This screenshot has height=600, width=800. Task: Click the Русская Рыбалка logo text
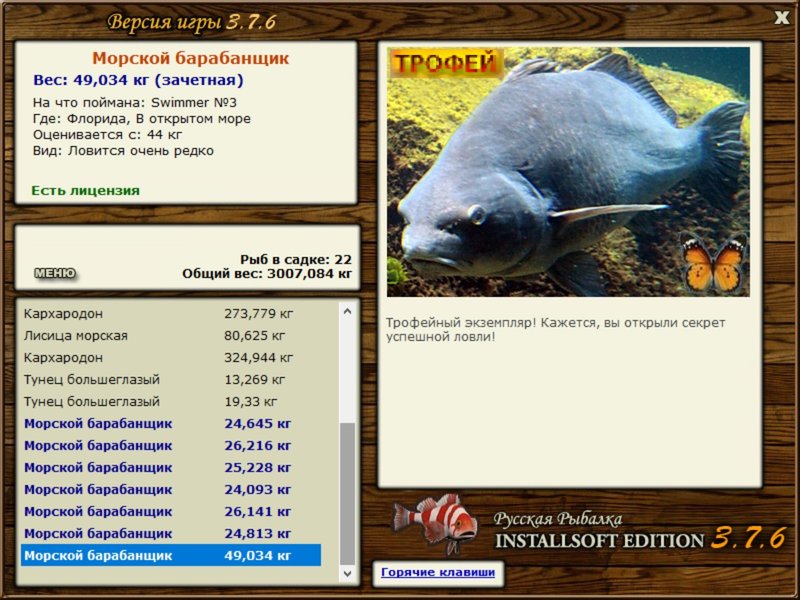pos(558,519)
